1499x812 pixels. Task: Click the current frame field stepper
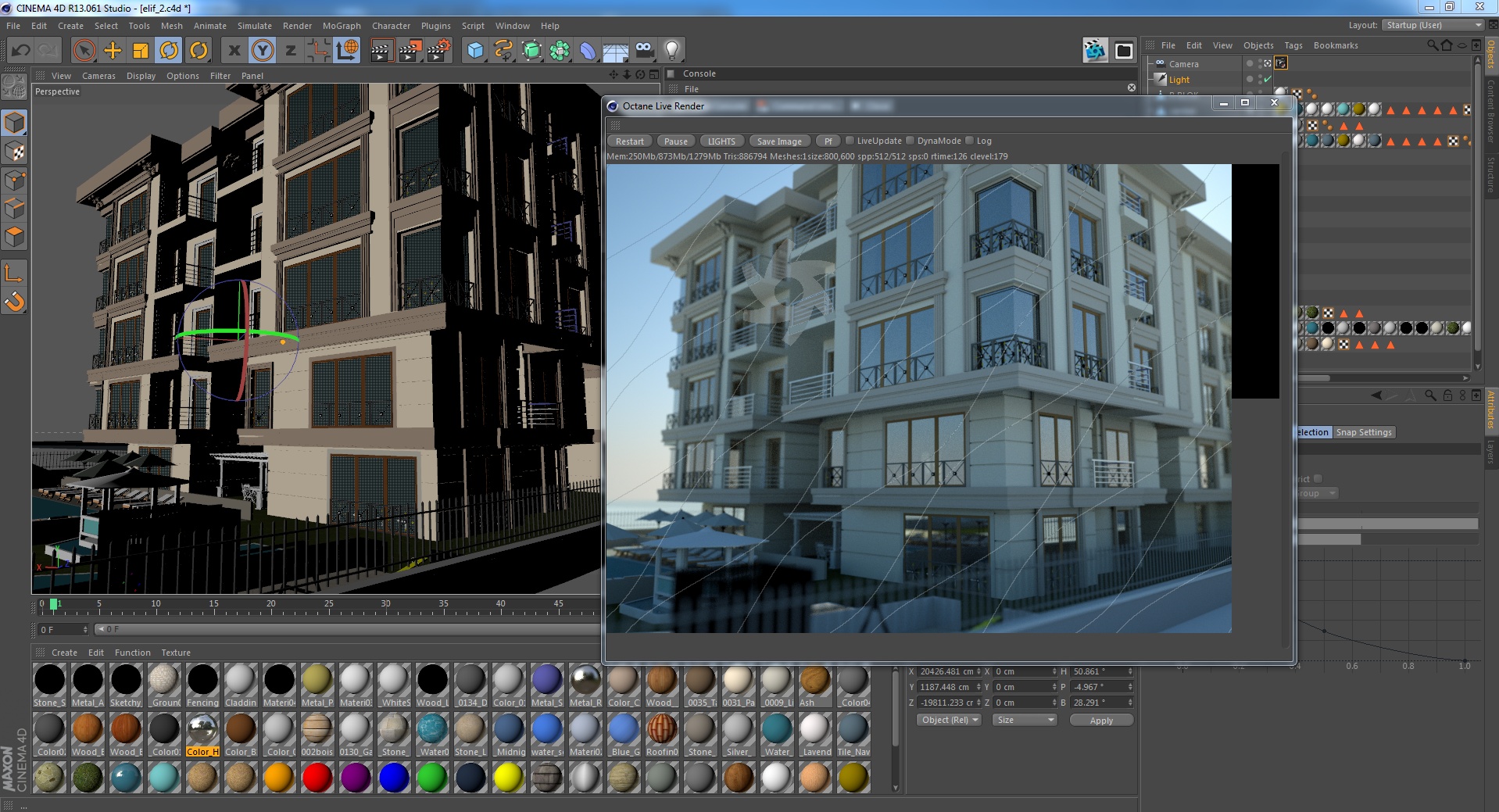click(x=84, y=629)
